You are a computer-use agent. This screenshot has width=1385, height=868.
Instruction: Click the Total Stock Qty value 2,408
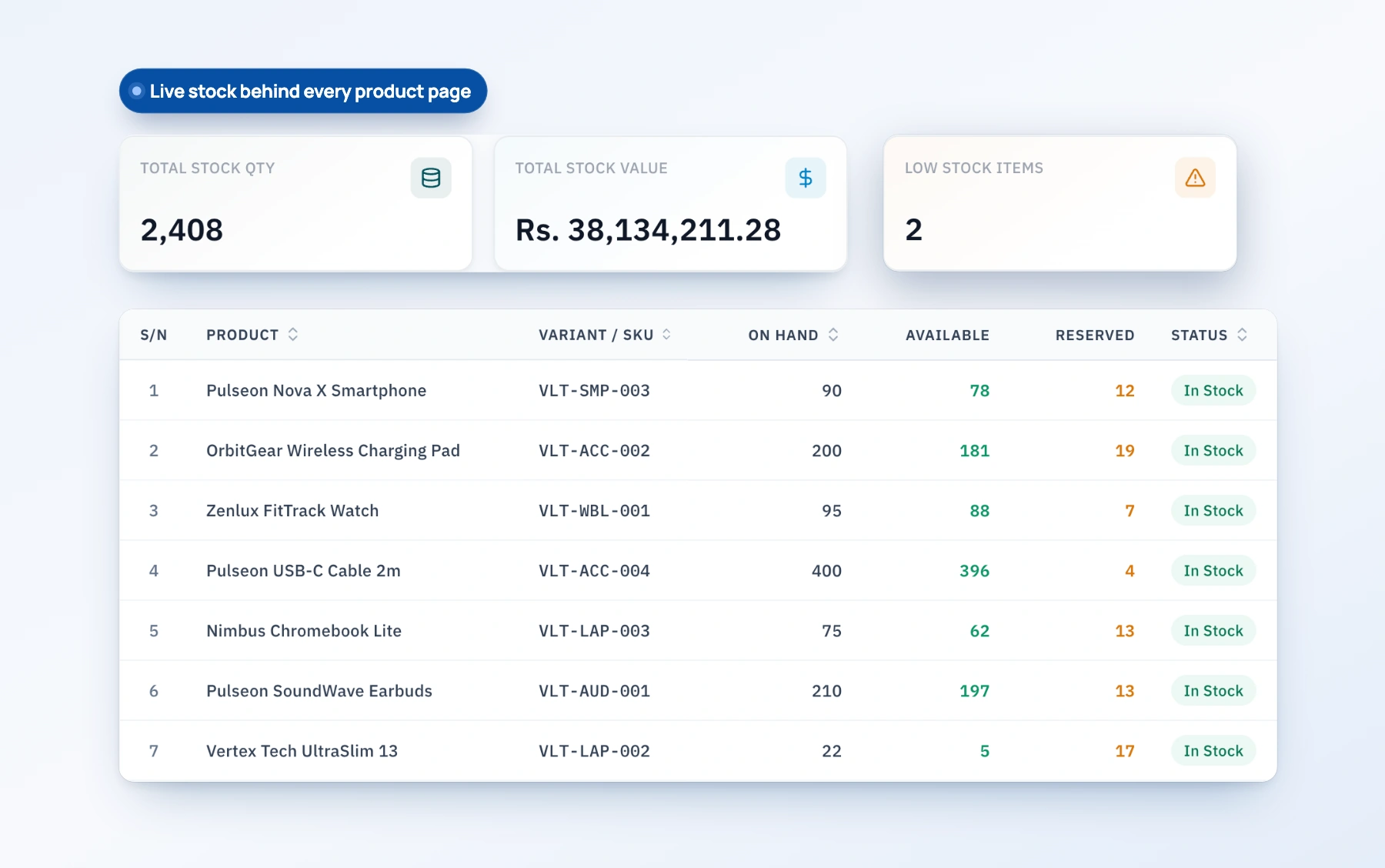coord(182,229)
